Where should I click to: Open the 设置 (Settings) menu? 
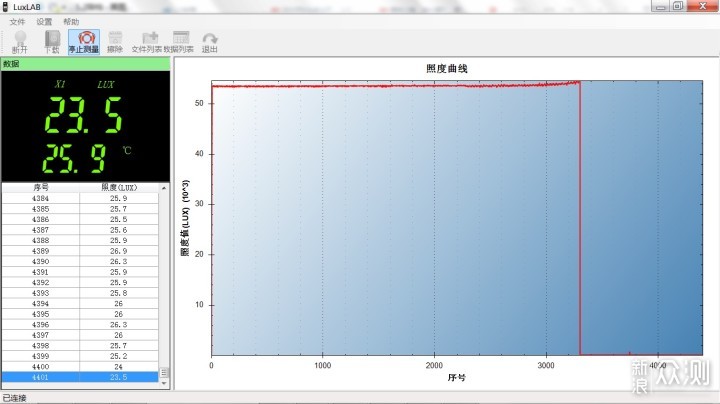(x=44, y=22)
